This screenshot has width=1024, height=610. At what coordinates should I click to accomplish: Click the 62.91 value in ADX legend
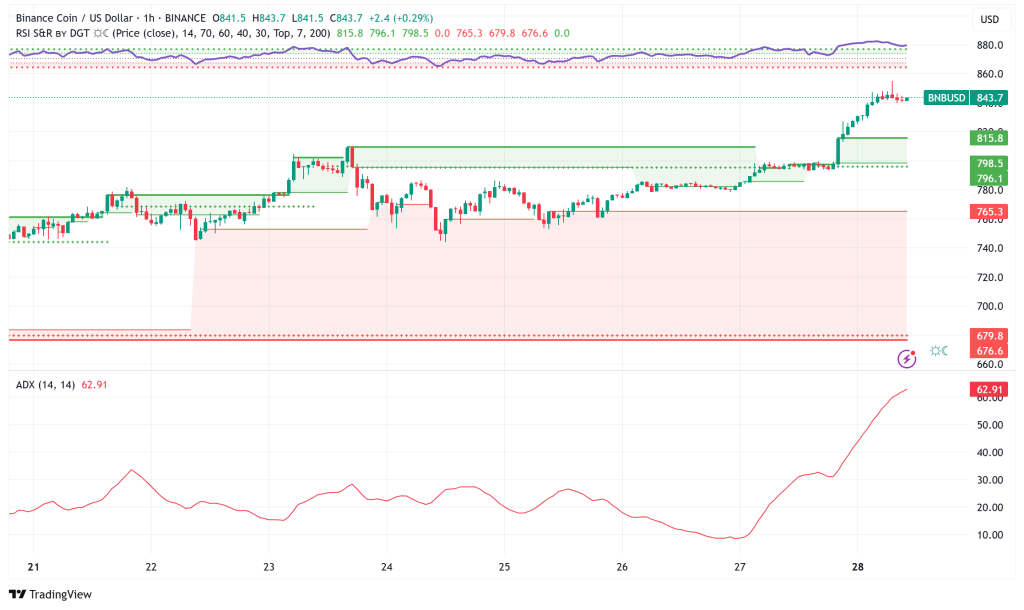94,385
